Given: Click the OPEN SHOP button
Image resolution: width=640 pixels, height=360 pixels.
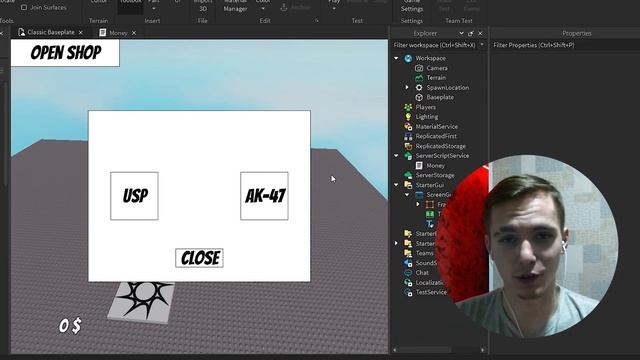Looking at the screenshot, I should click(65, 53).
